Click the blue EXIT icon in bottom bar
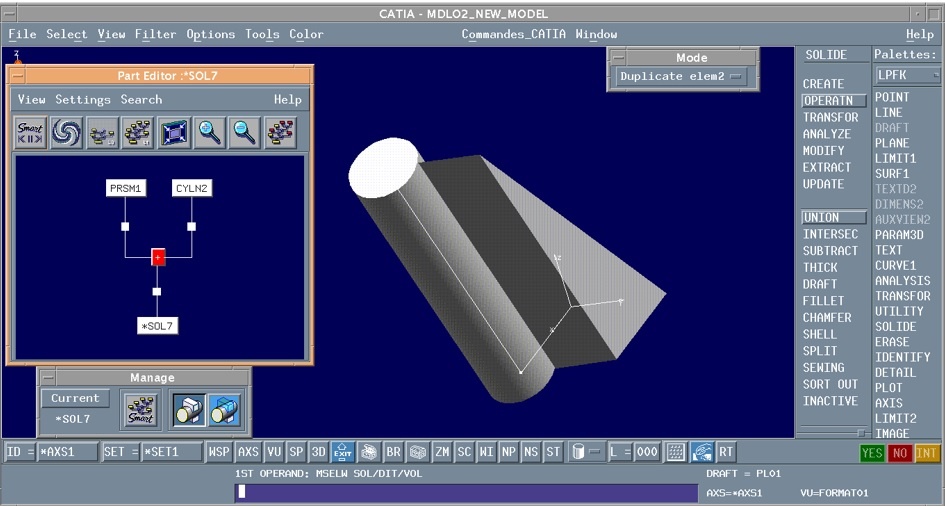The width and height of the screenshot is (945, 506). 342,452
